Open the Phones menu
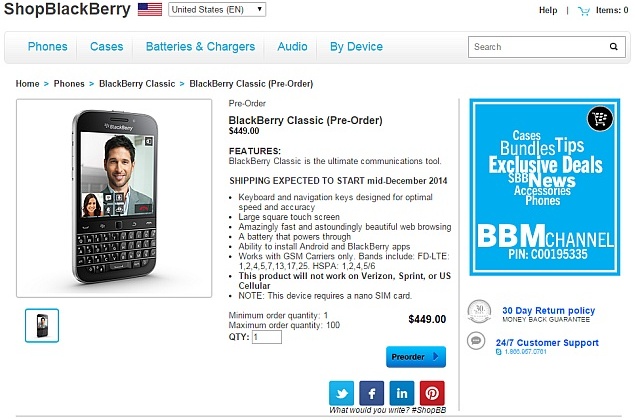Viewport: 635px width, 420px height. pos(47,47)
